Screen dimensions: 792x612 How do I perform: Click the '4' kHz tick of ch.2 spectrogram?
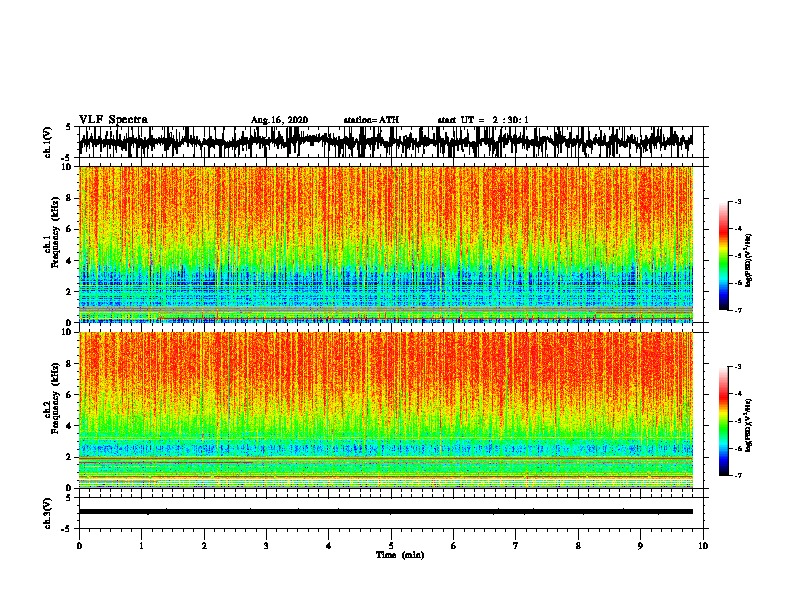tap(70, 426)
